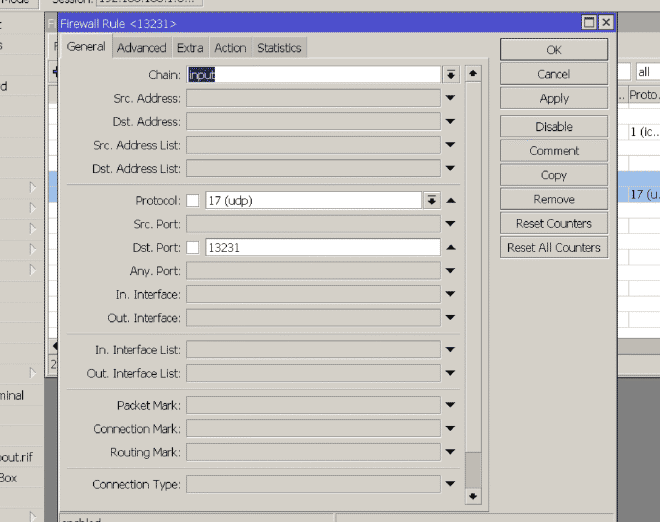This screenshot has height=522, width=660.
Task: Click the Chain input field
Action: [x=313, y=75]
